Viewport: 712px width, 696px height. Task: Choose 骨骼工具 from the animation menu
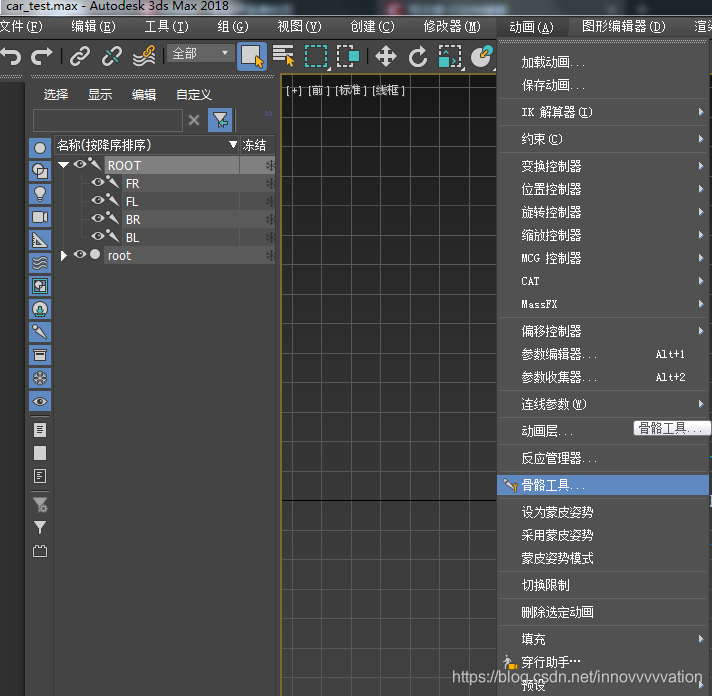(x=603, y=485)
